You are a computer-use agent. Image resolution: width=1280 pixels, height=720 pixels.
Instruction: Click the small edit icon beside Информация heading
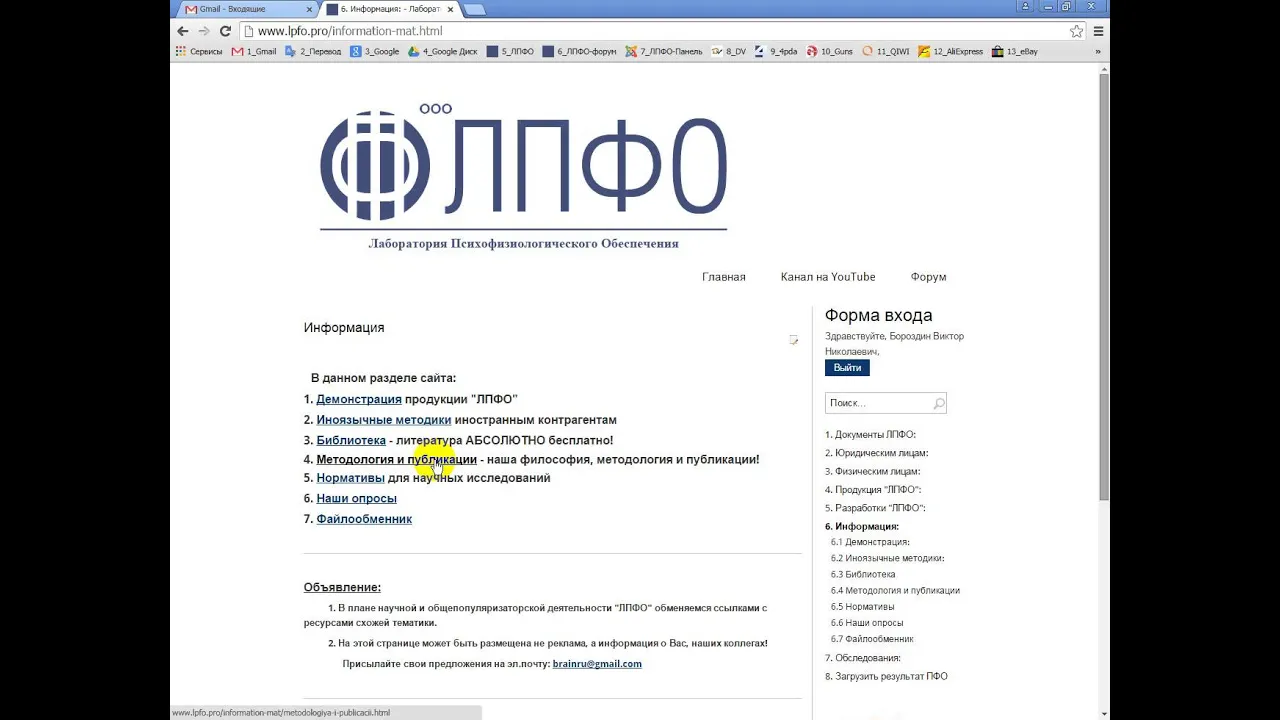pos(794,340)
